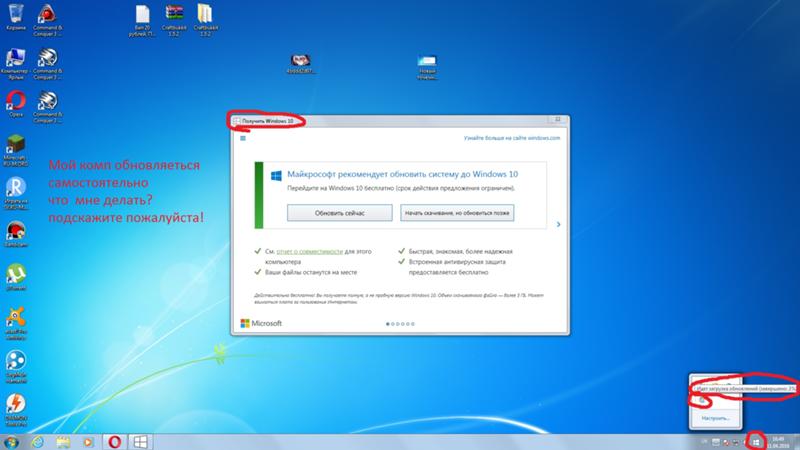Click the keyboard tray icon in the taskbar

coord(716,442)
